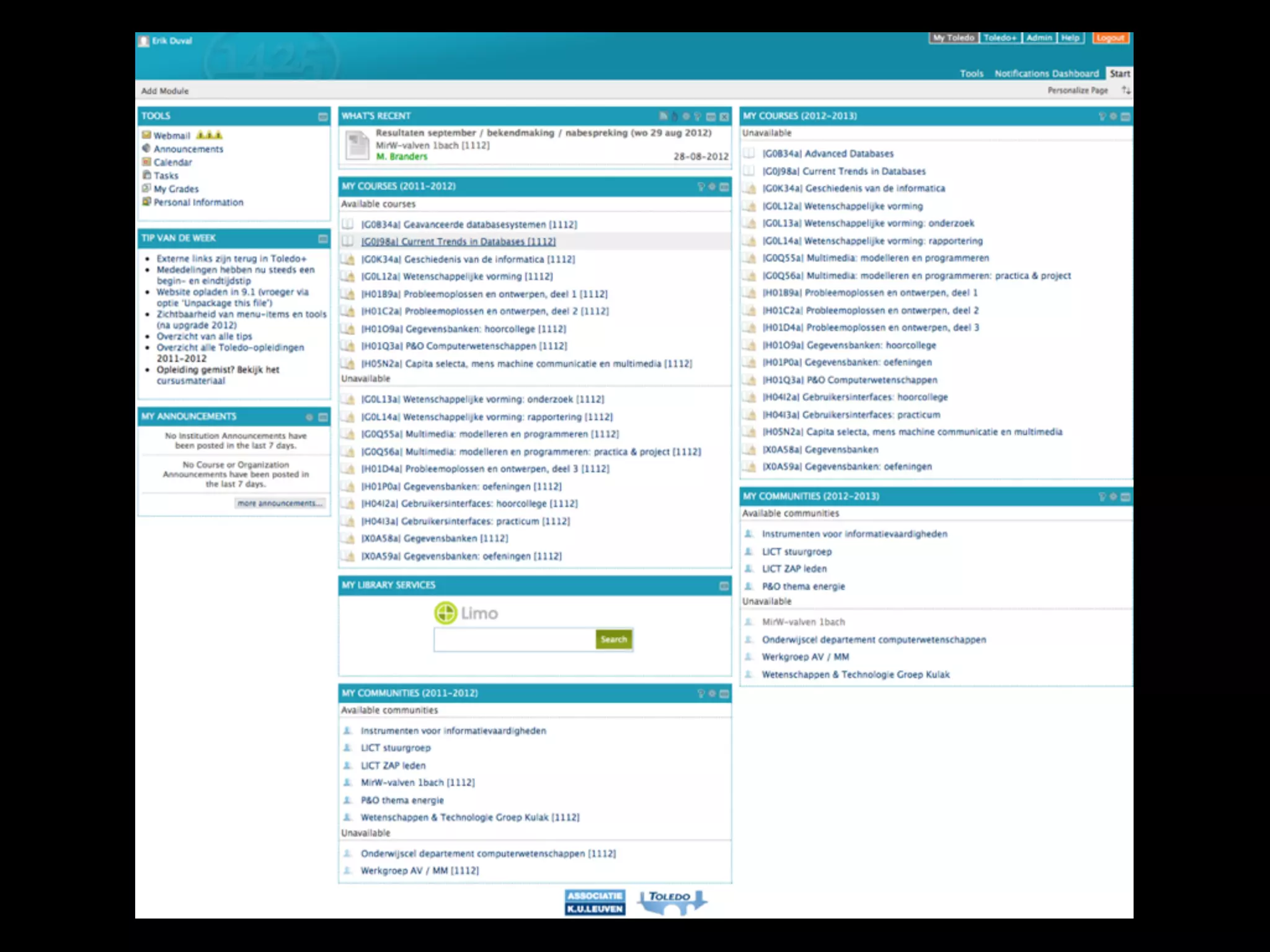The width and height of the screenshot is (1270, 952).
Task: Open the Limo library logo
Action: click(x=466, y=613)
